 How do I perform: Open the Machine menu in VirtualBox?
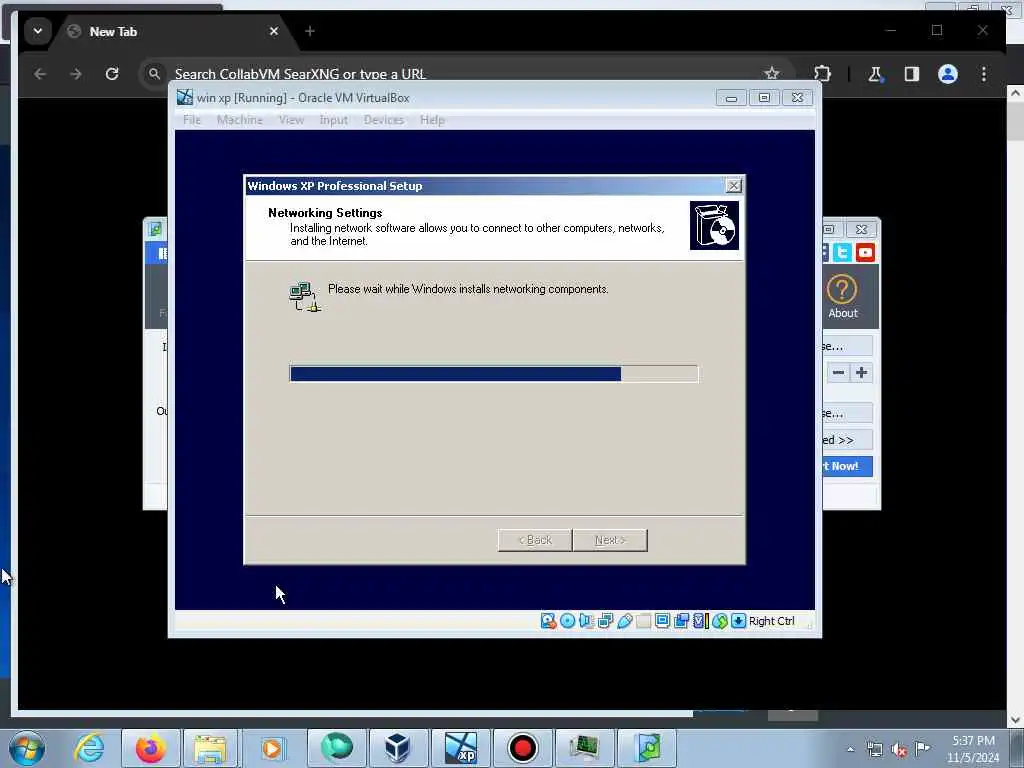[x=240, y=120]
